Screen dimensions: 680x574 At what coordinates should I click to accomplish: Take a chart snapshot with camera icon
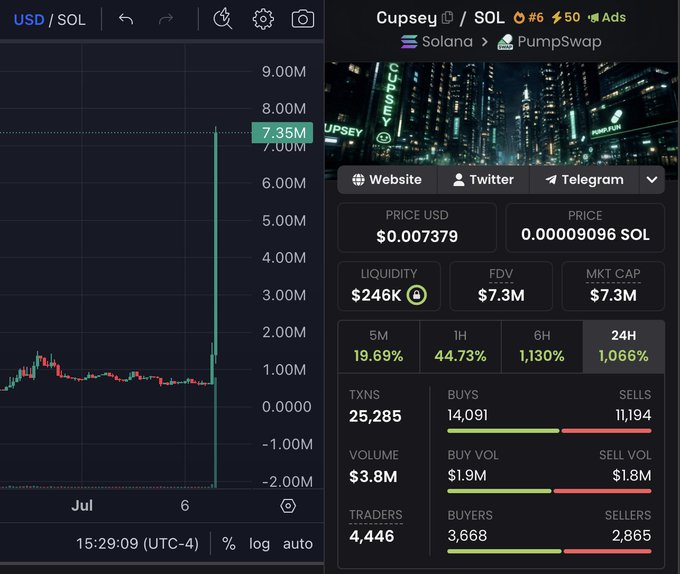[303, 19]
